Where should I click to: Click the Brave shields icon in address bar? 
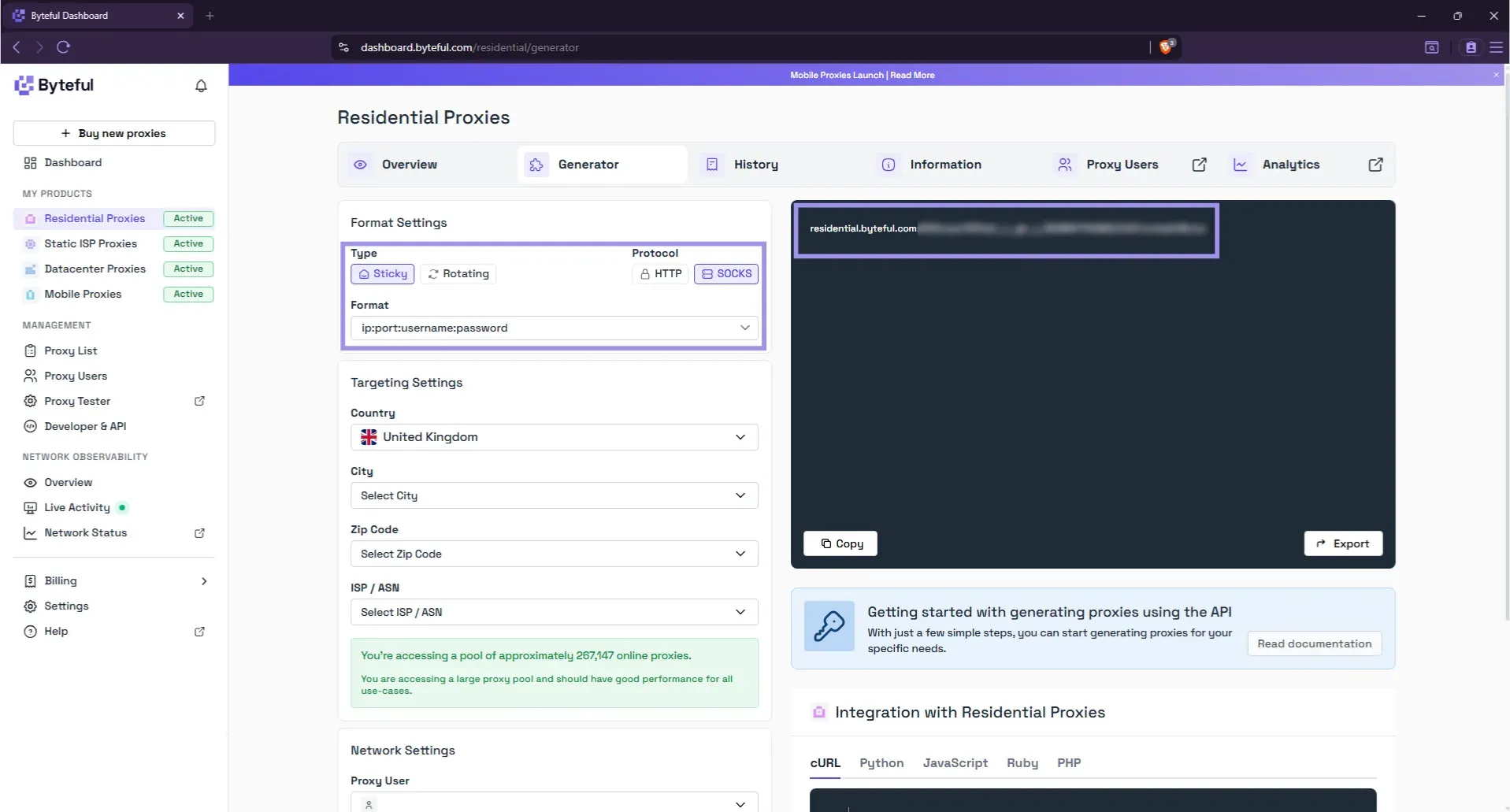coord(1167,47)
